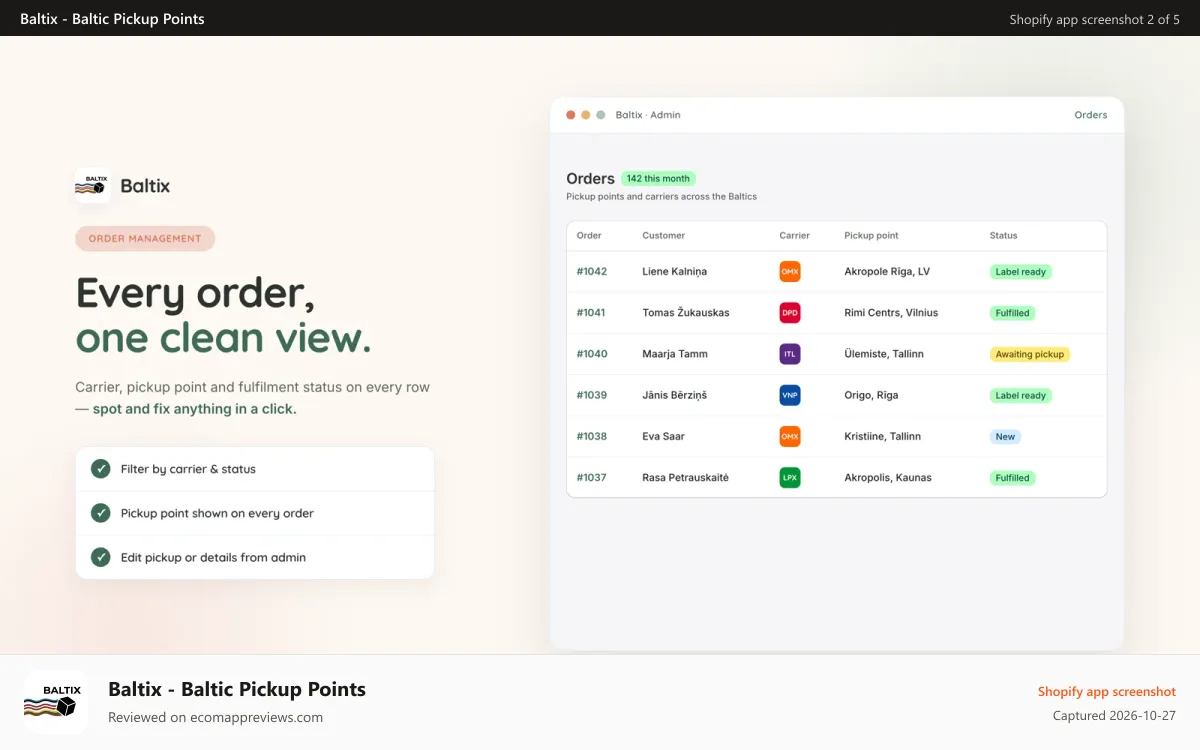1200x750 pixels.
Task: Click the green window dot in Baltix Admin
Action: 601,115
